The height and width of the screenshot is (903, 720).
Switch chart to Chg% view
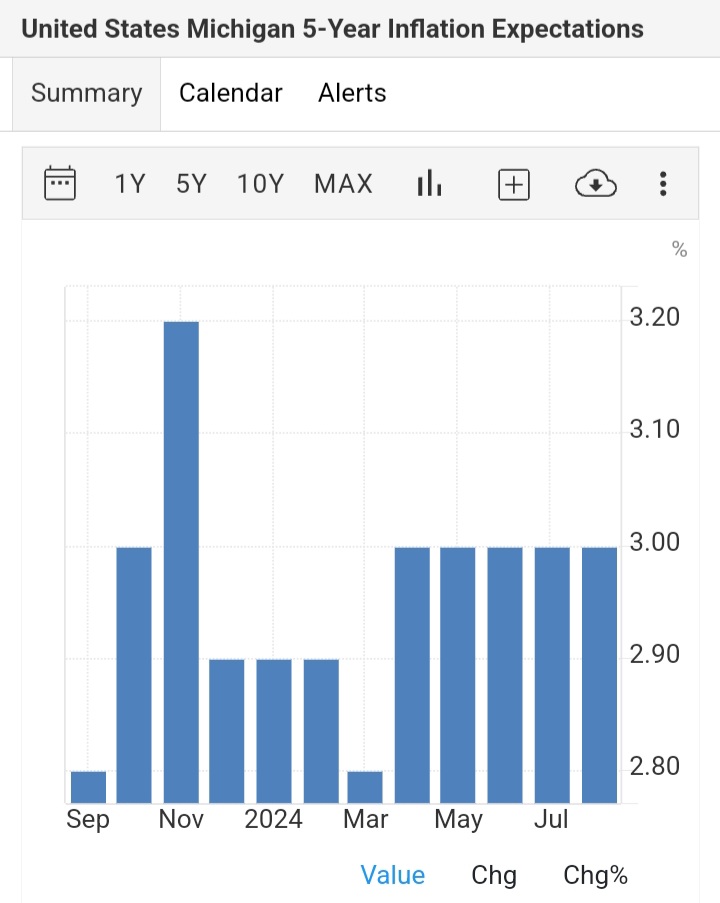point(595,876)
